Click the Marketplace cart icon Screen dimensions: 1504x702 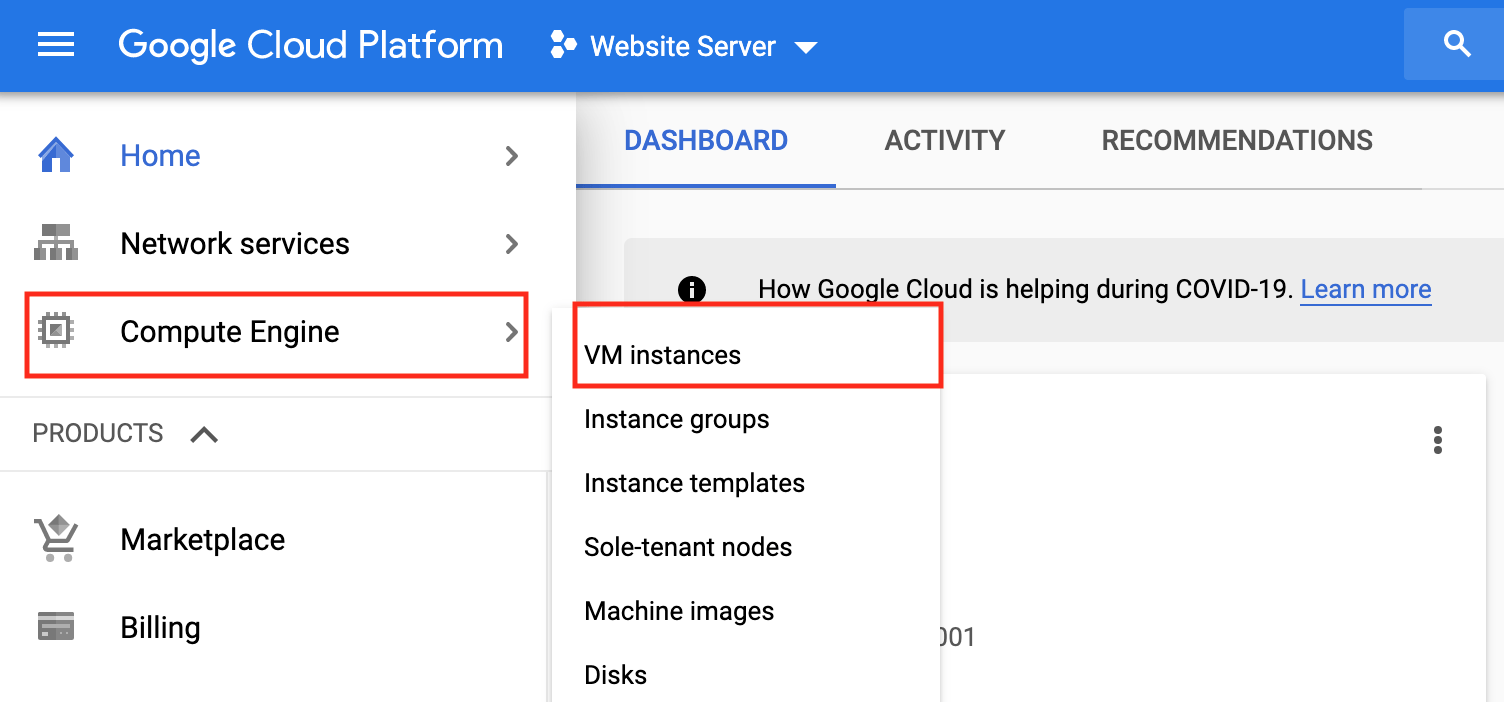coord(56,539)
